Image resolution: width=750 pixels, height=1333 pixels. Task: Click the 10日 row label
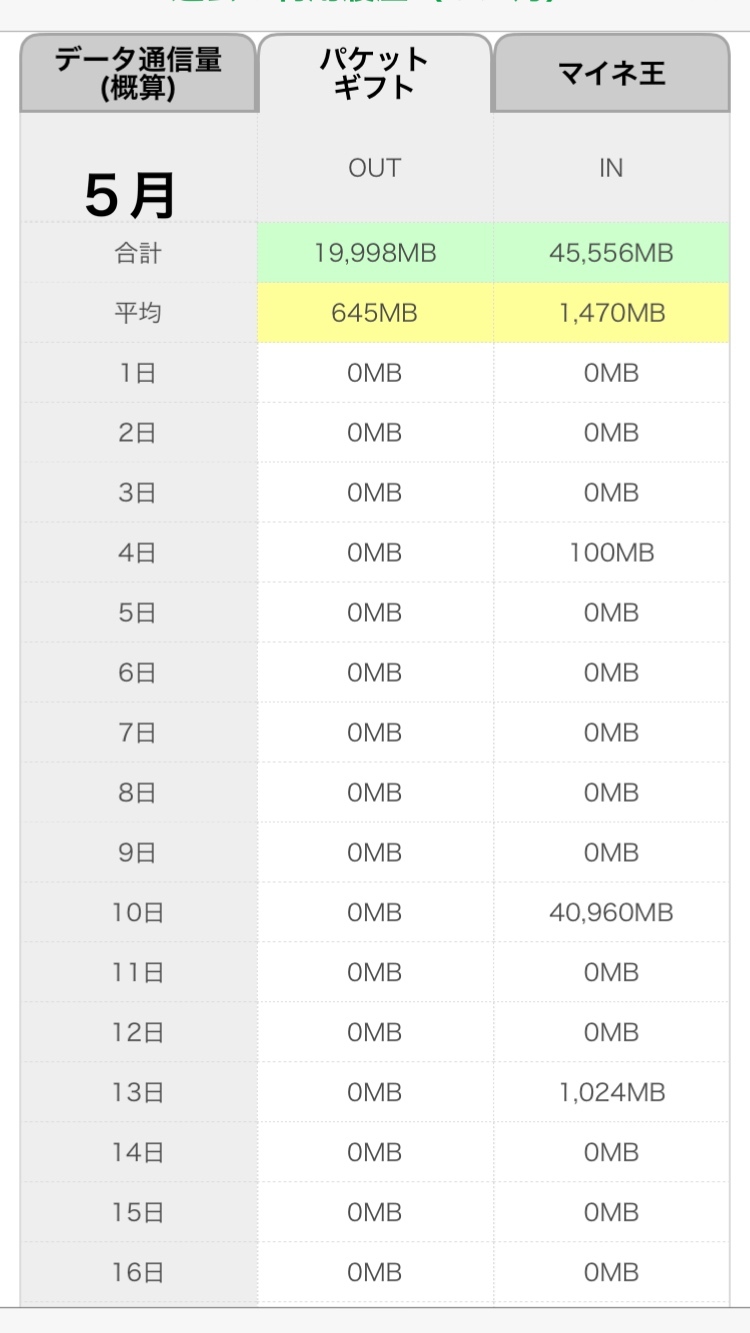[x=138, y=912]
